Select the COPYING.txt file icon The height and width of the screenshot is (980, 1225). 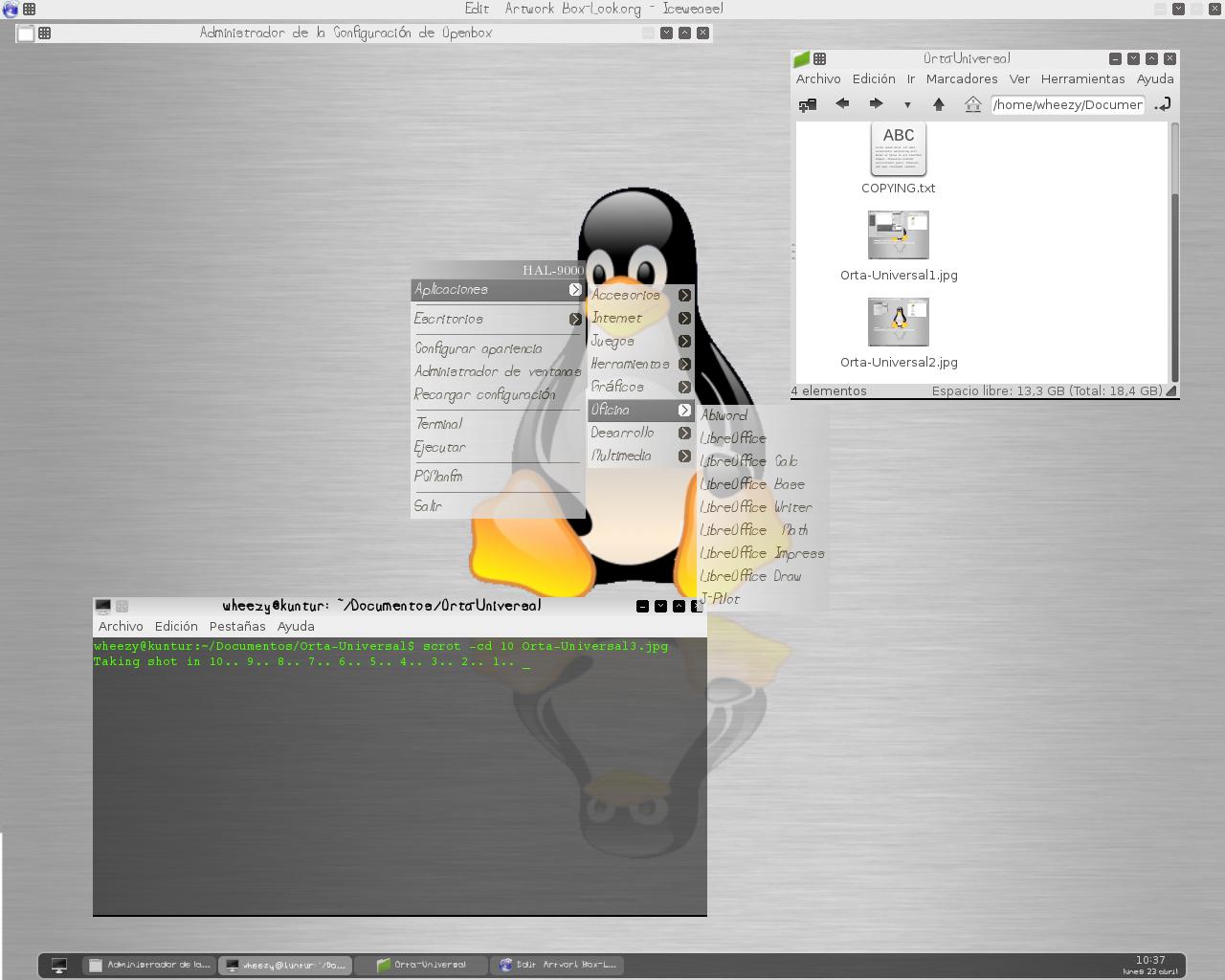[898, 149]
